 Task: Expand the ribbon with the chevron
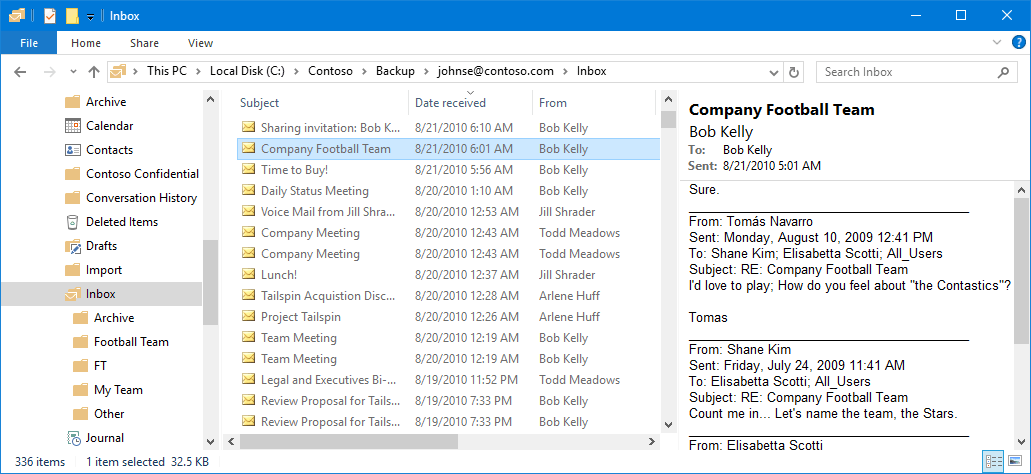pyautogui.click(x=997, y=43)
